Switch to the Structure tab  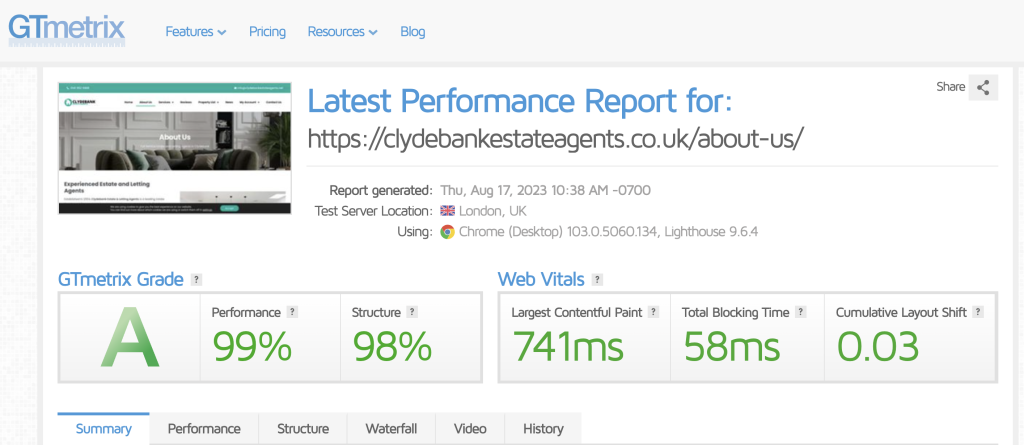click(x=303, y=429)
